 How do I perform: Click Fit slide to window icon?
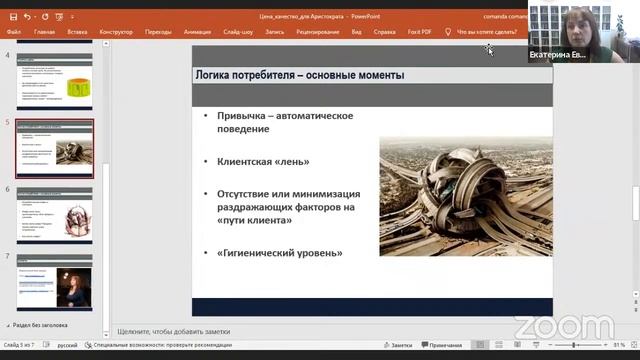(634, 345)
